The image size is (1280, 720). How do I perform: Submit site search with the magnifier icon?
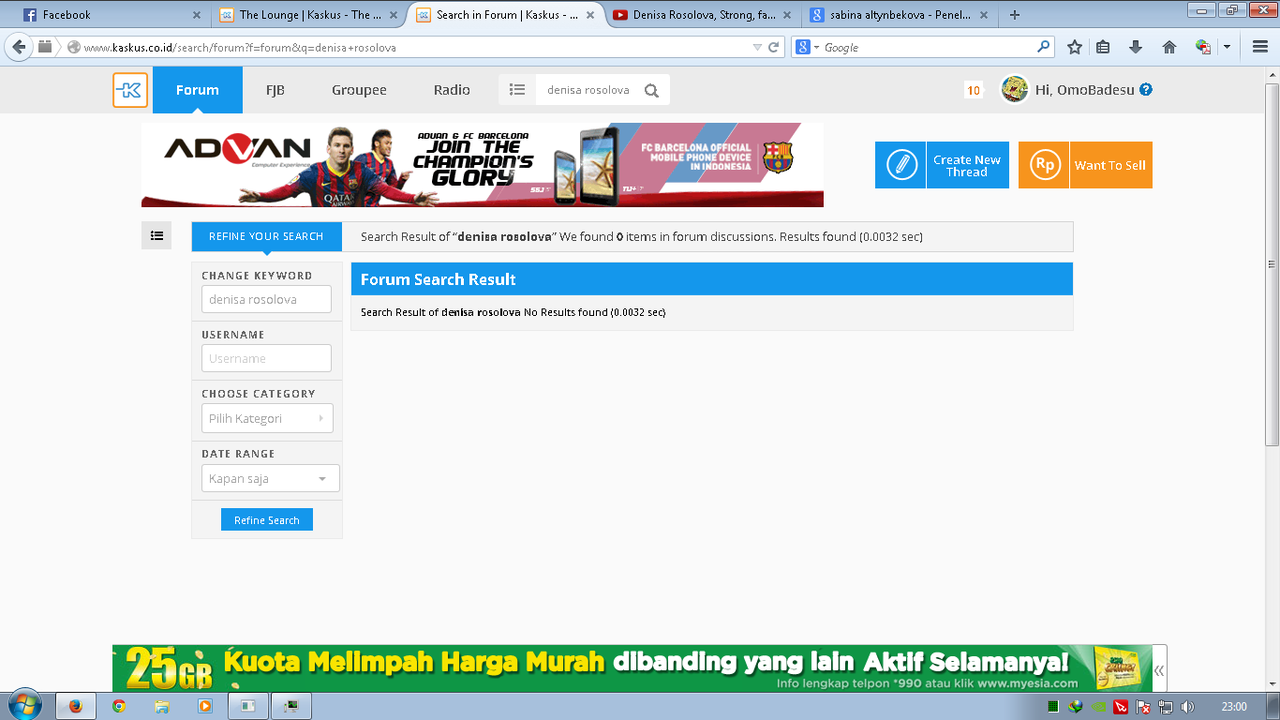point(652,91)
